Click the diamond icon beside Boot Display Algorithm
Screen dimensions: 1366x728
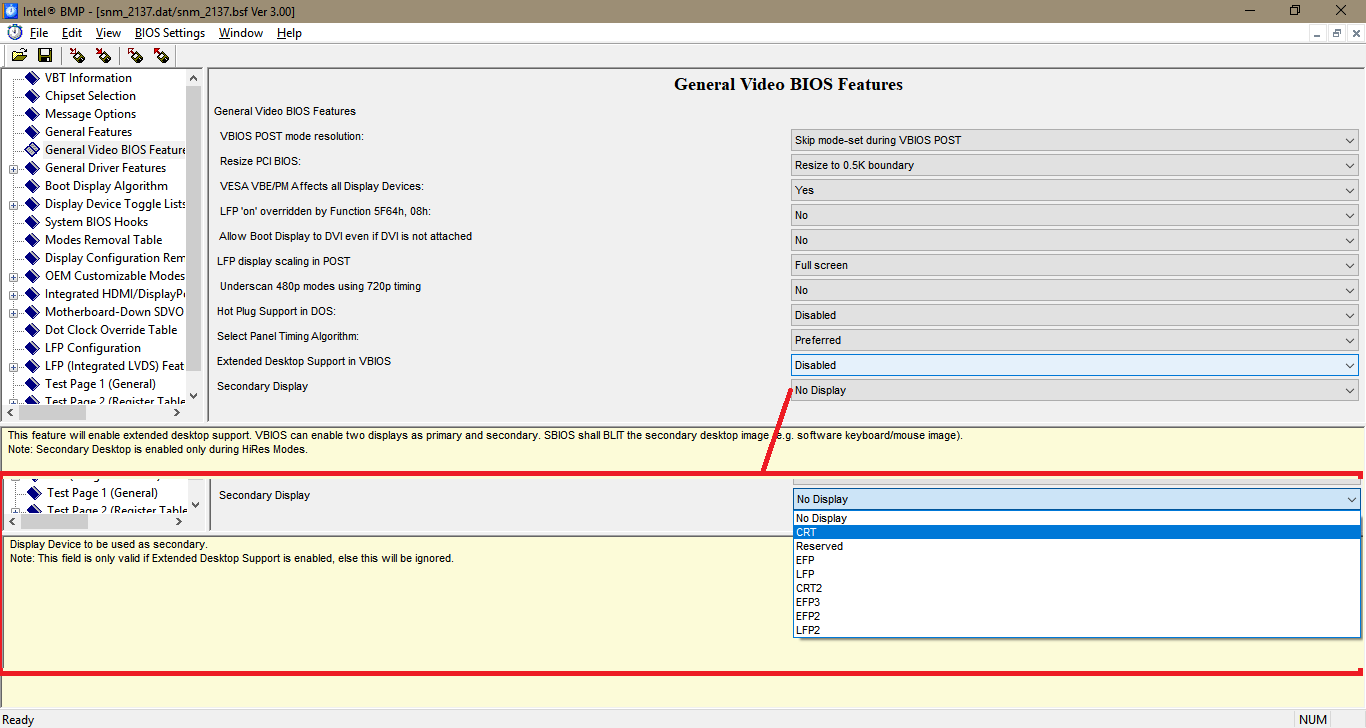pos(33,186)
